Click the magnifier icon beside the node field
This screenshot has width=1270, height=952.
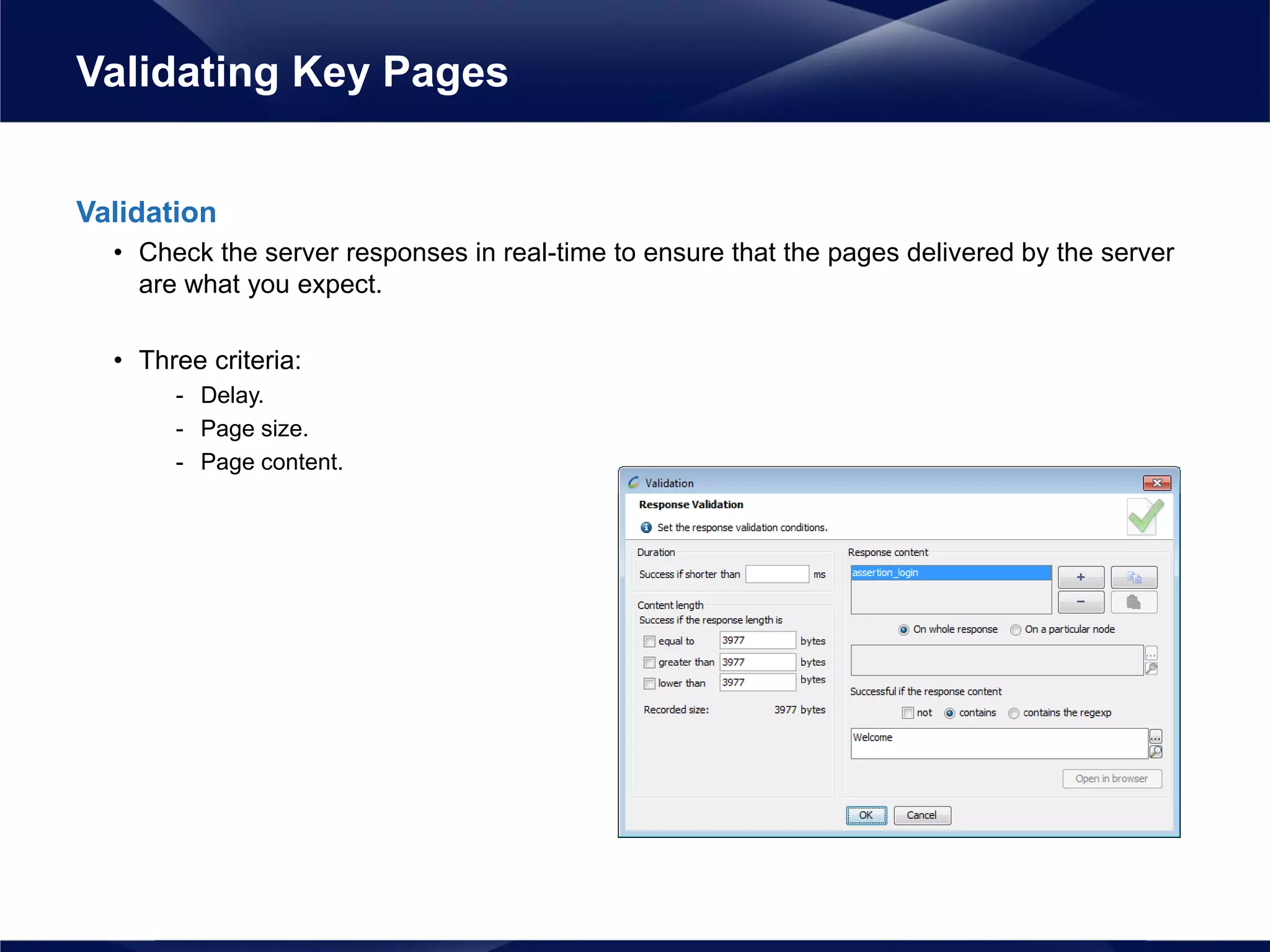pyautogui.click(x=1152, y=668)
